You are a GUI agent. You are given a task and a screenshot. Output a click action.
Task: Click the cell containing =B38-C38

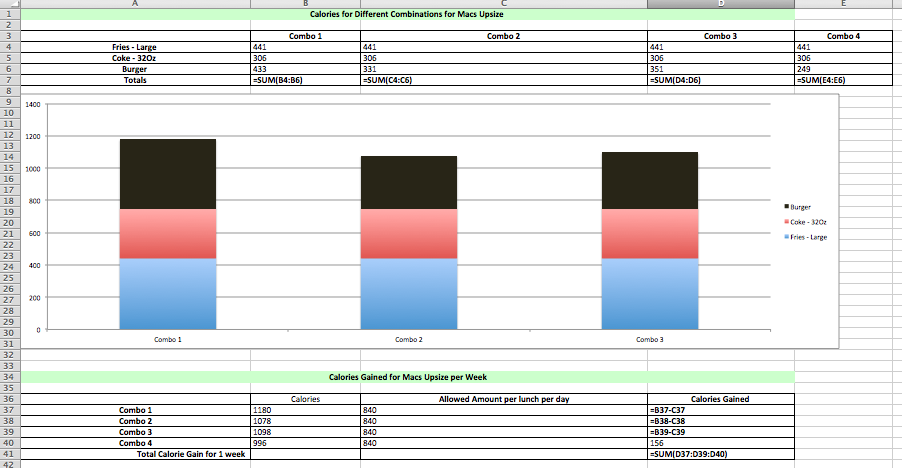click(721, 421)
